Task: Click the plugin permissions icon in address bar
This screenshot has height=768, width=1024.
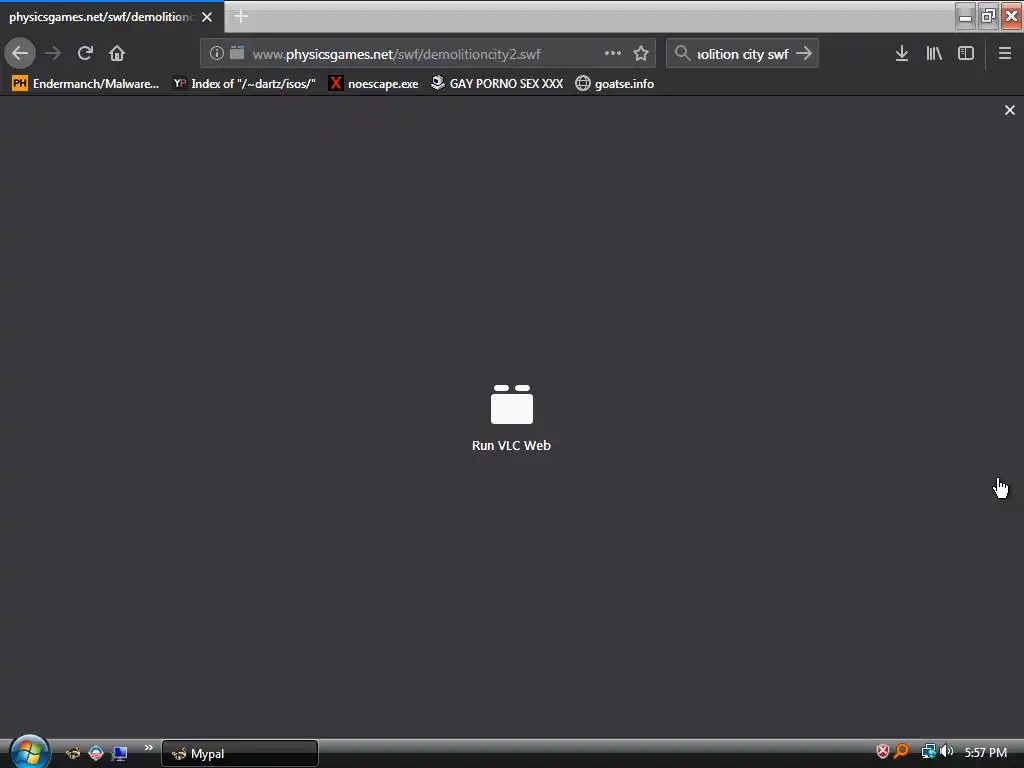Action: [x=237, y=52]
